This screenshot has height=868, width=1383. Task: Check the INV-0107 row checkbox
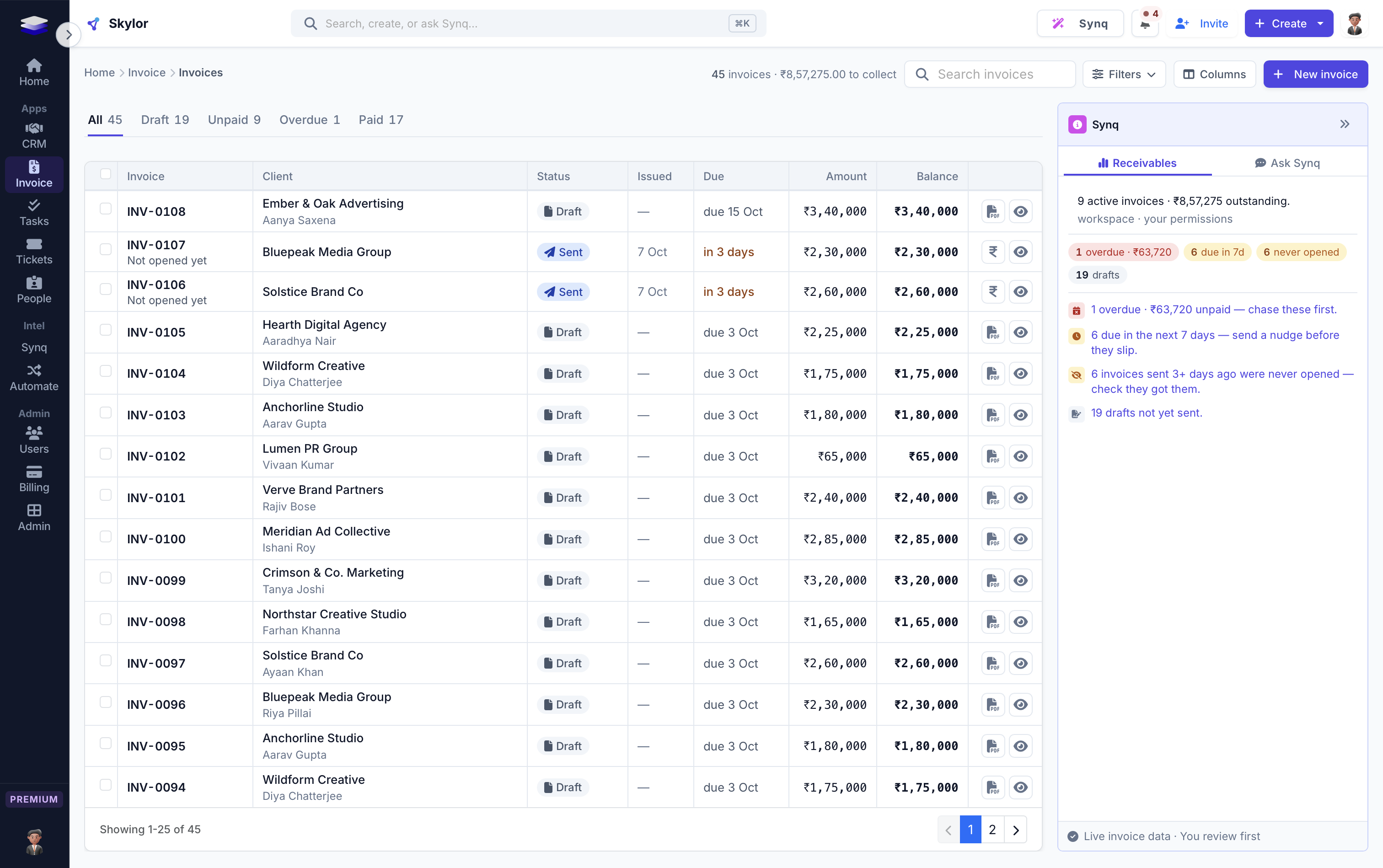tap(105, 249)
